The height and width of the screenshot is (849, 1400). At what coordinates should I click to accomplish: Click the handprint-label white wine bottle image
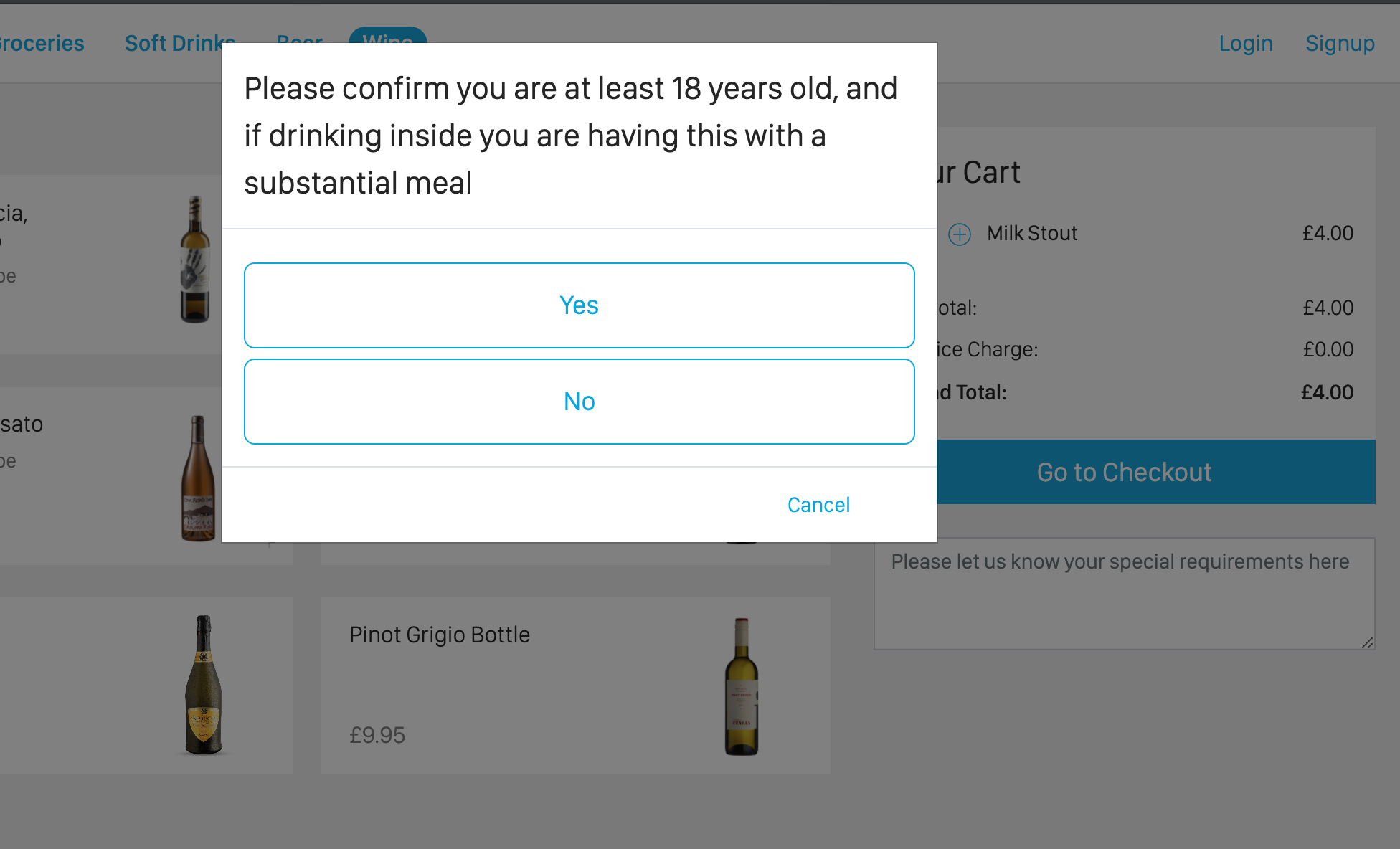click(194, 260)
